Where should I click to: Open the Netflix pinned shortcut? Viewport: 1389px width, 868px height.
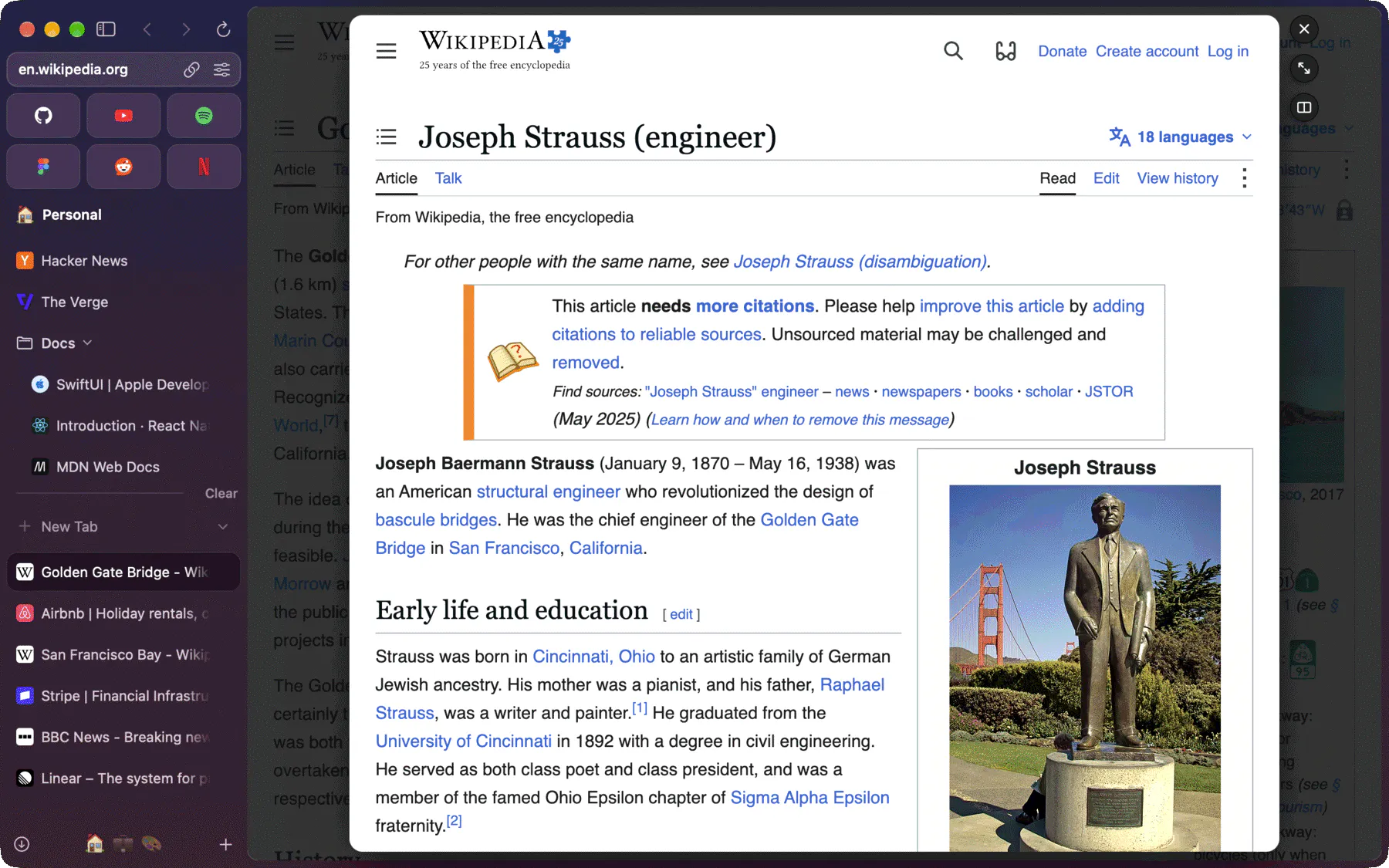pos(204,167)
